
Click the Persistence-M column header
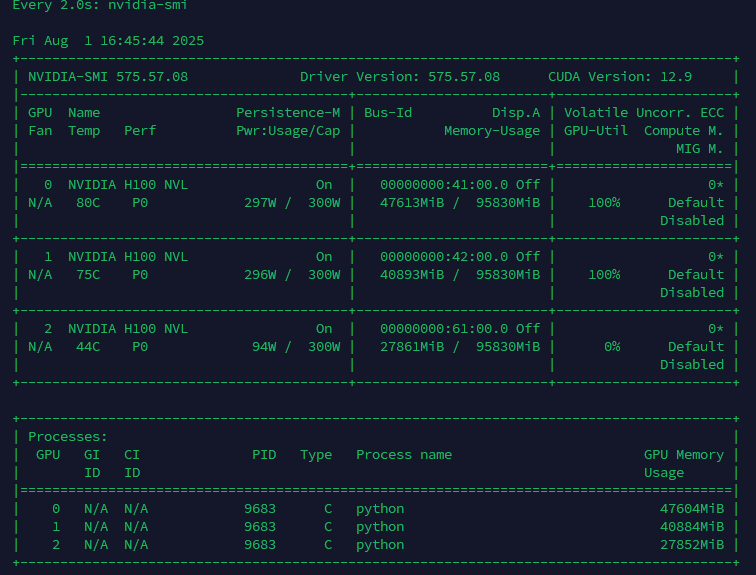tap(288, 113)
